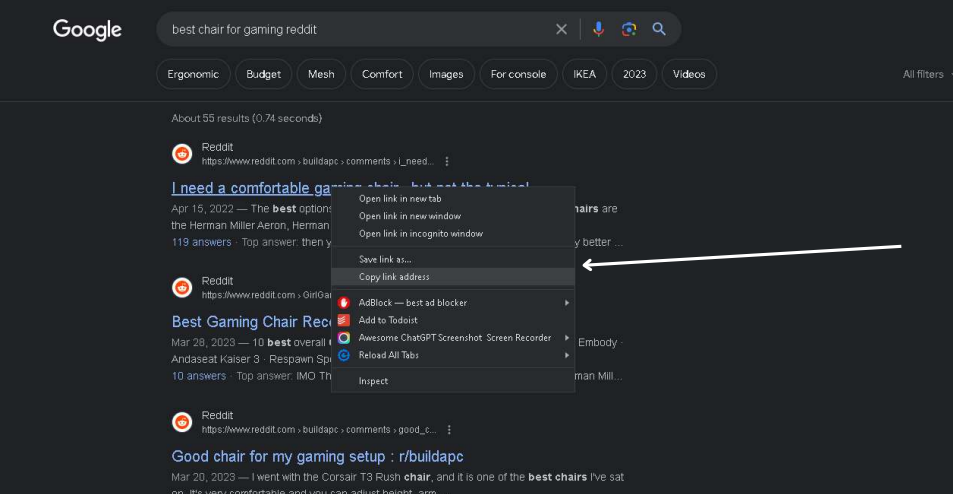Select the 2023 filter chip
953x494 pixels.
(634, 74)
